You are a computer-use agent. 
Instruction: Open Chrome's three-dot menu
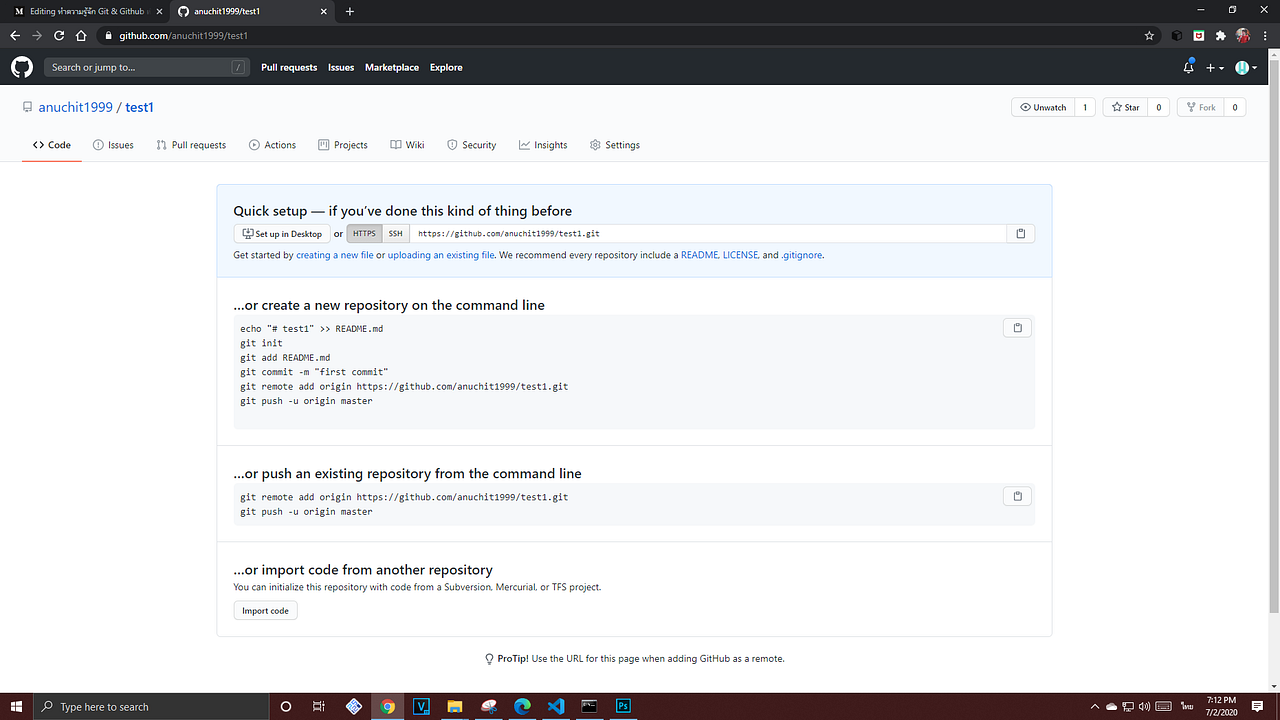point(1263,35)
